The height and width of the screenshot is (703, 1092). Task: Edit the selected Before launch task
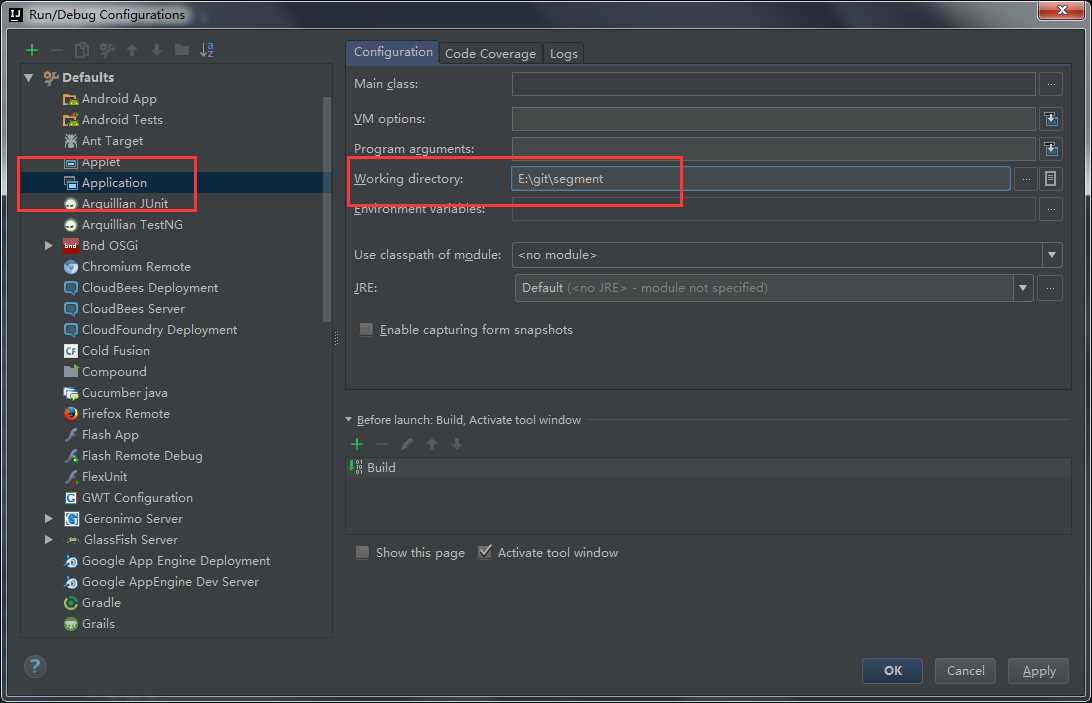coord(407,444)
